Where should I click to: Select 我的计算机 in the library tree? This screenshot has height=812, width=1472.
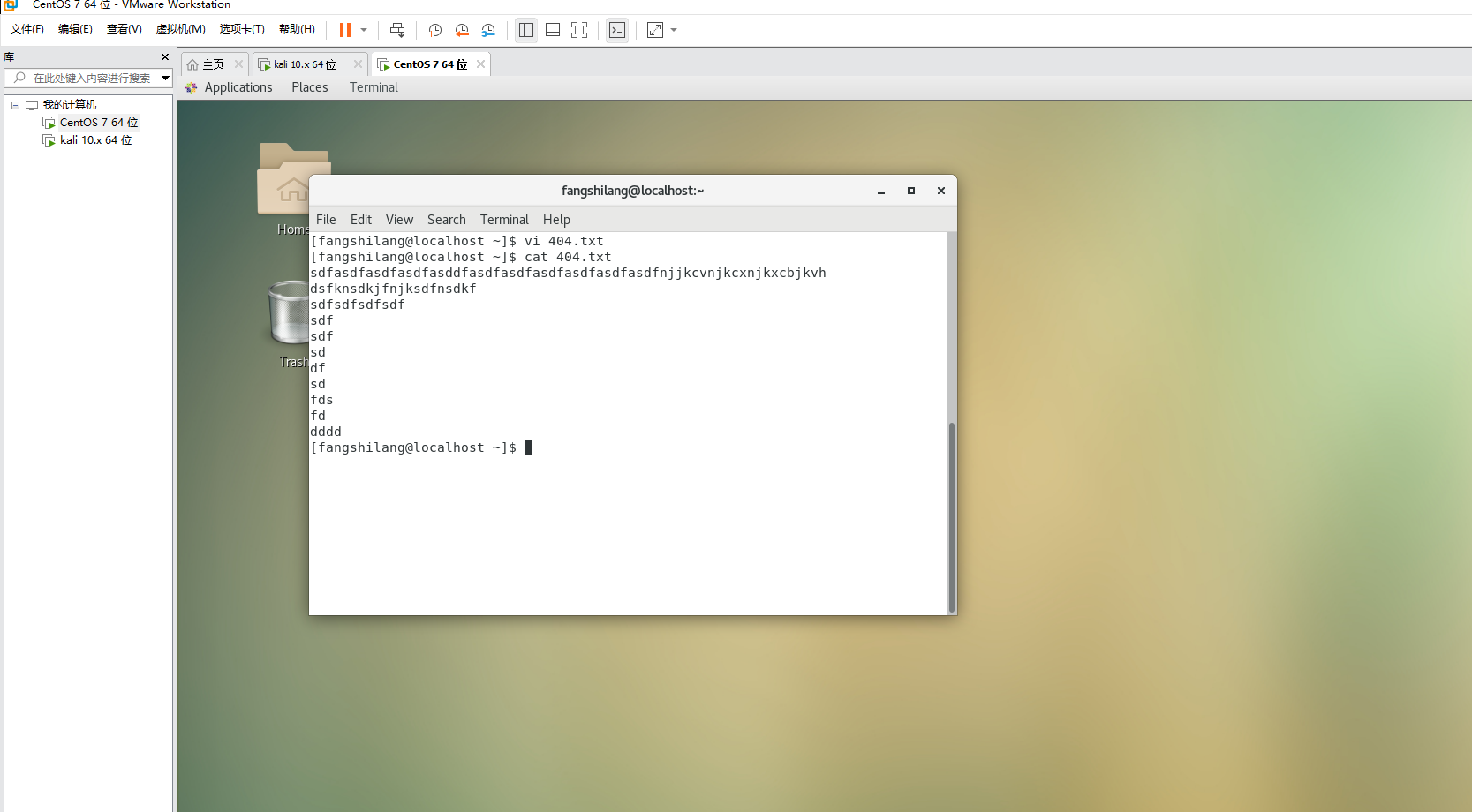(70, 105)
